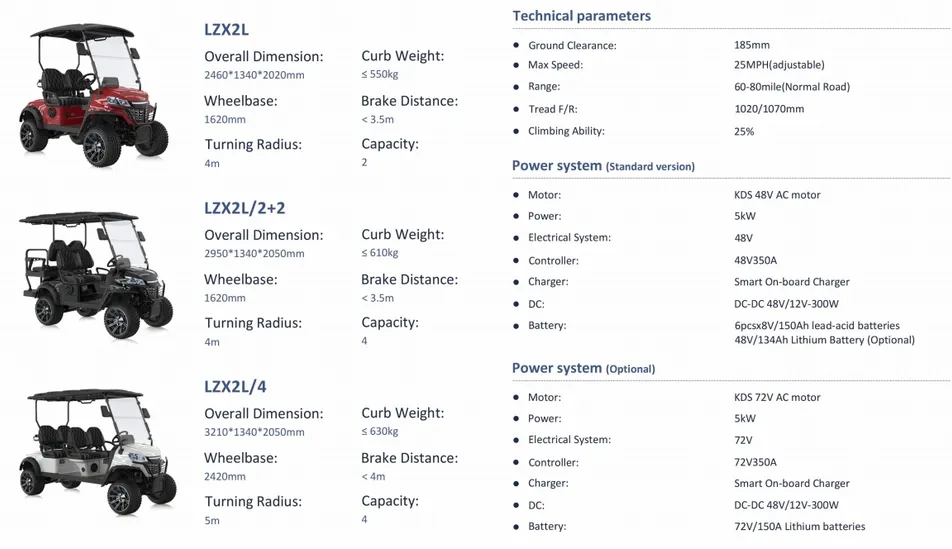Image resolution: width=952 pixels, height=549 pixels.
Task: Click the Technical parameters section heading
Action: tap(581, 16)
